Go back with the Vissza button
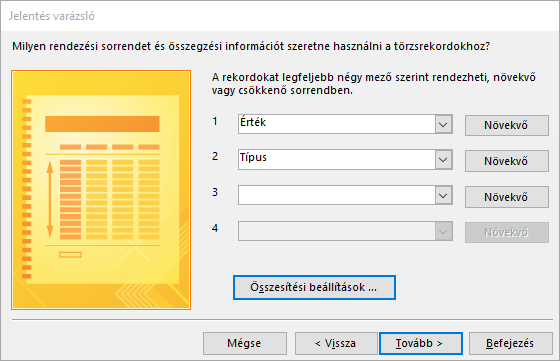 [336, 344]
